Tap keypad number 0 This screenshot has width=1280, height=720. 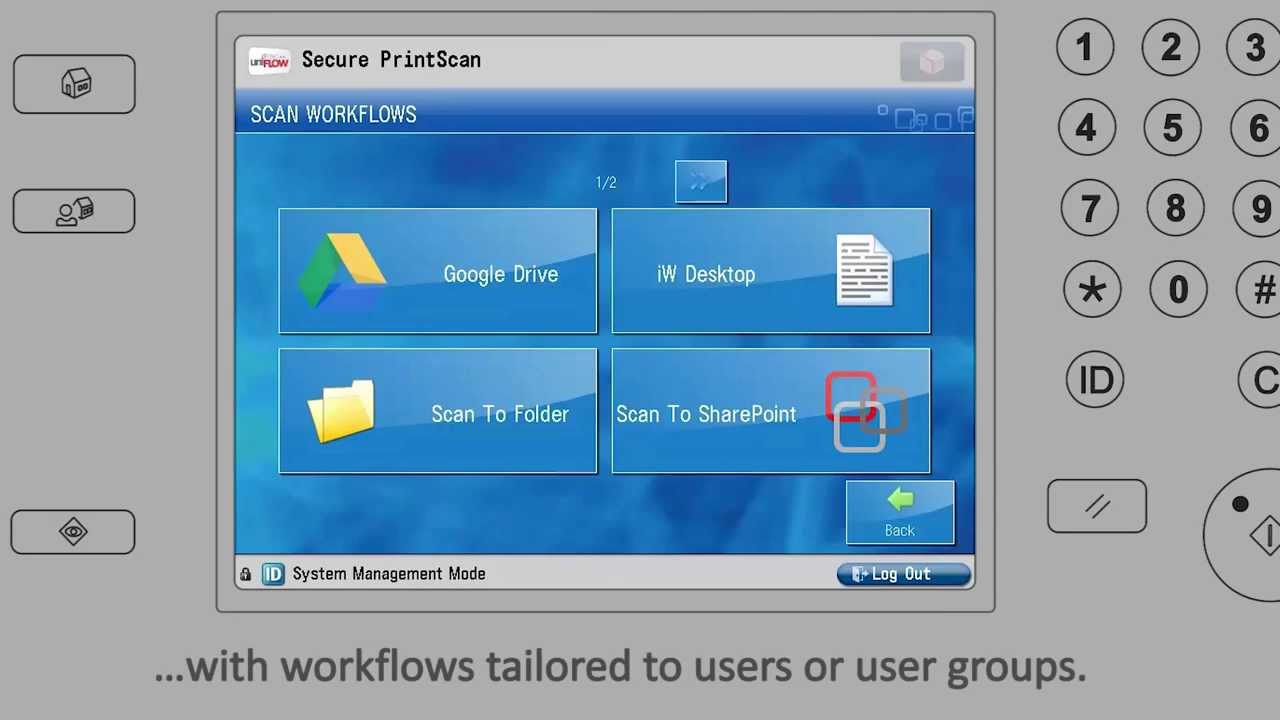click(x=1178, y=290)
